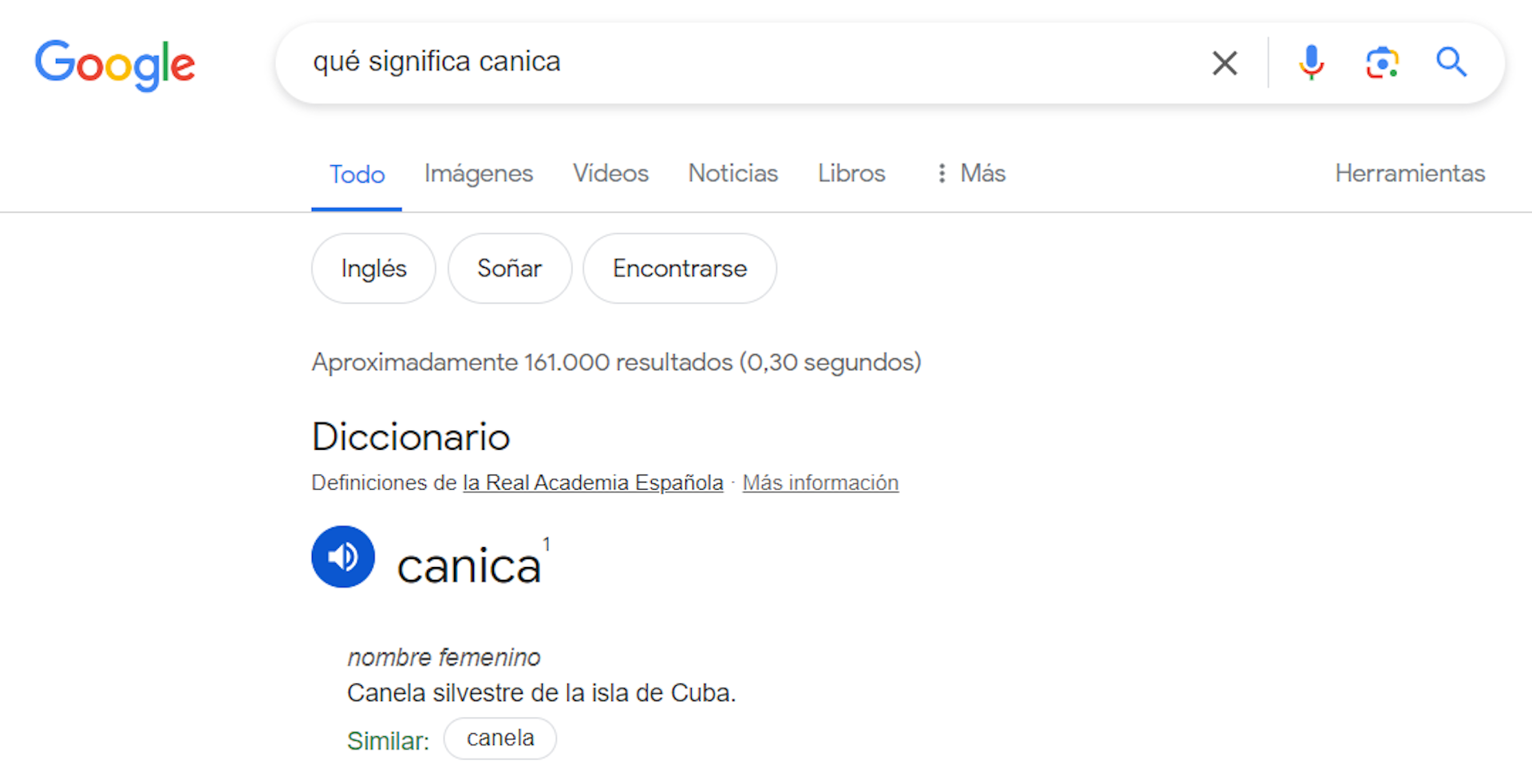Open la Real Academia Española link
This screenshot has height=784, width=1532.
tap(593, 483)
